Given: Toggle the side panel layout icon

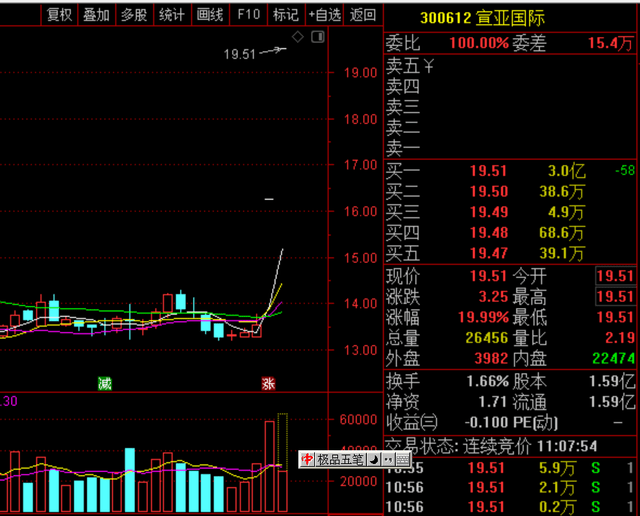Looking at the screenshot, I should (x=318, y=37).
